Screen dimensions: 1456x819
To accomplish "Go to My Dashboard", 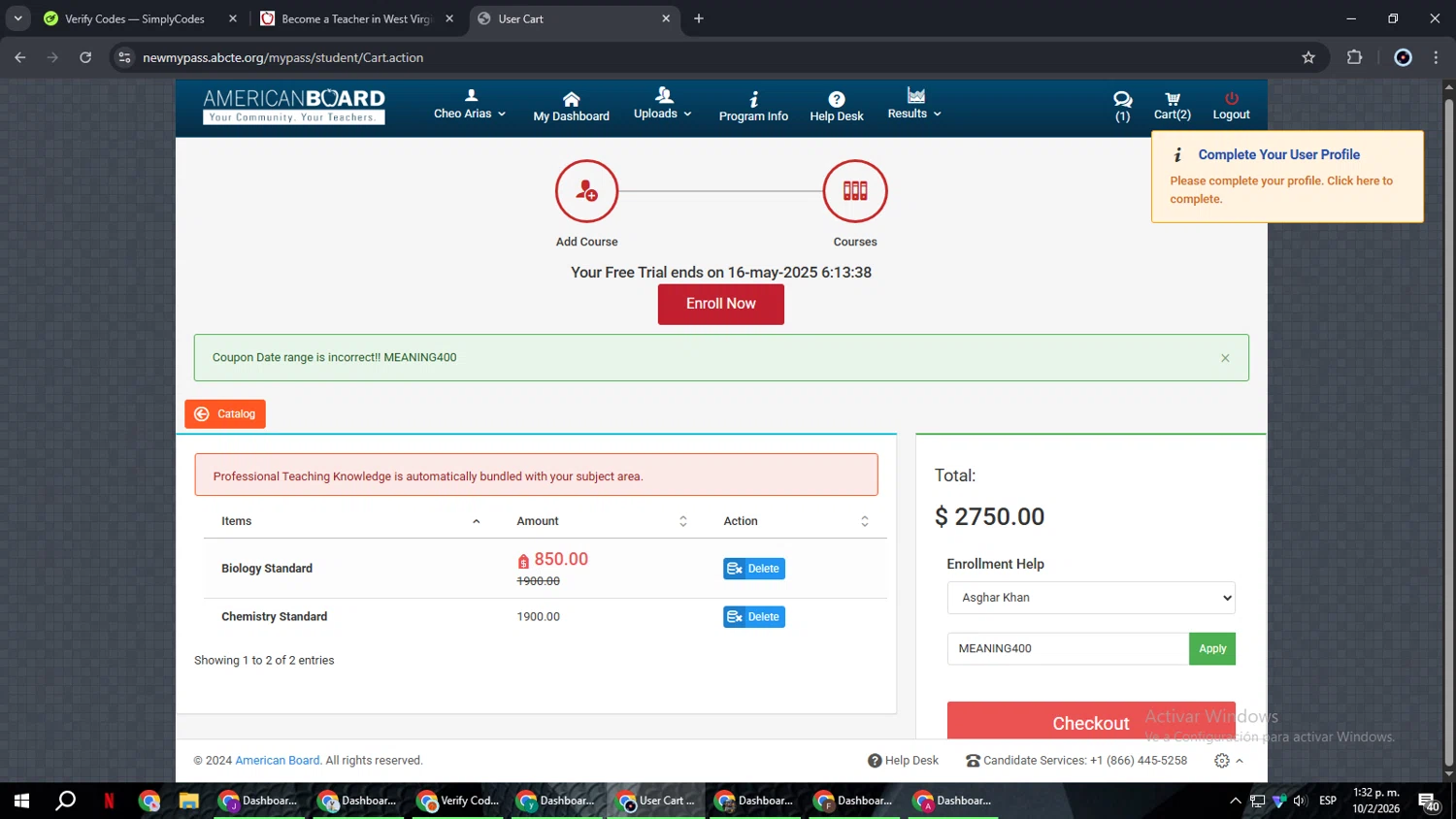I will [x=571, y=107].
